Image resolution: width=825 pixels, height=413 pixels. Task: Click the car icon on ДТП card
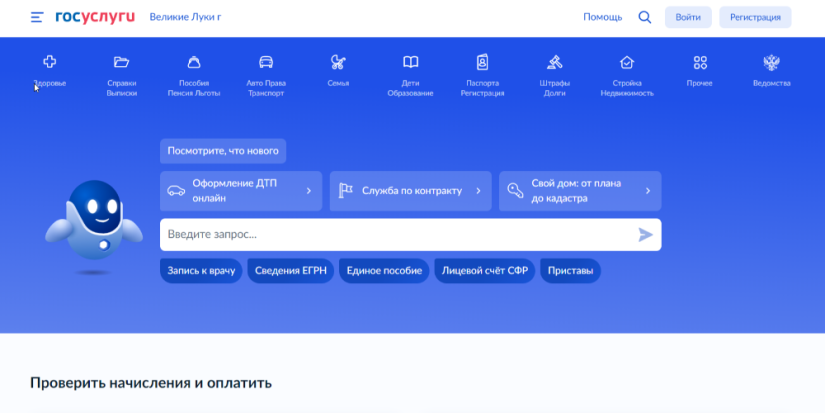[x=176, y=190]
